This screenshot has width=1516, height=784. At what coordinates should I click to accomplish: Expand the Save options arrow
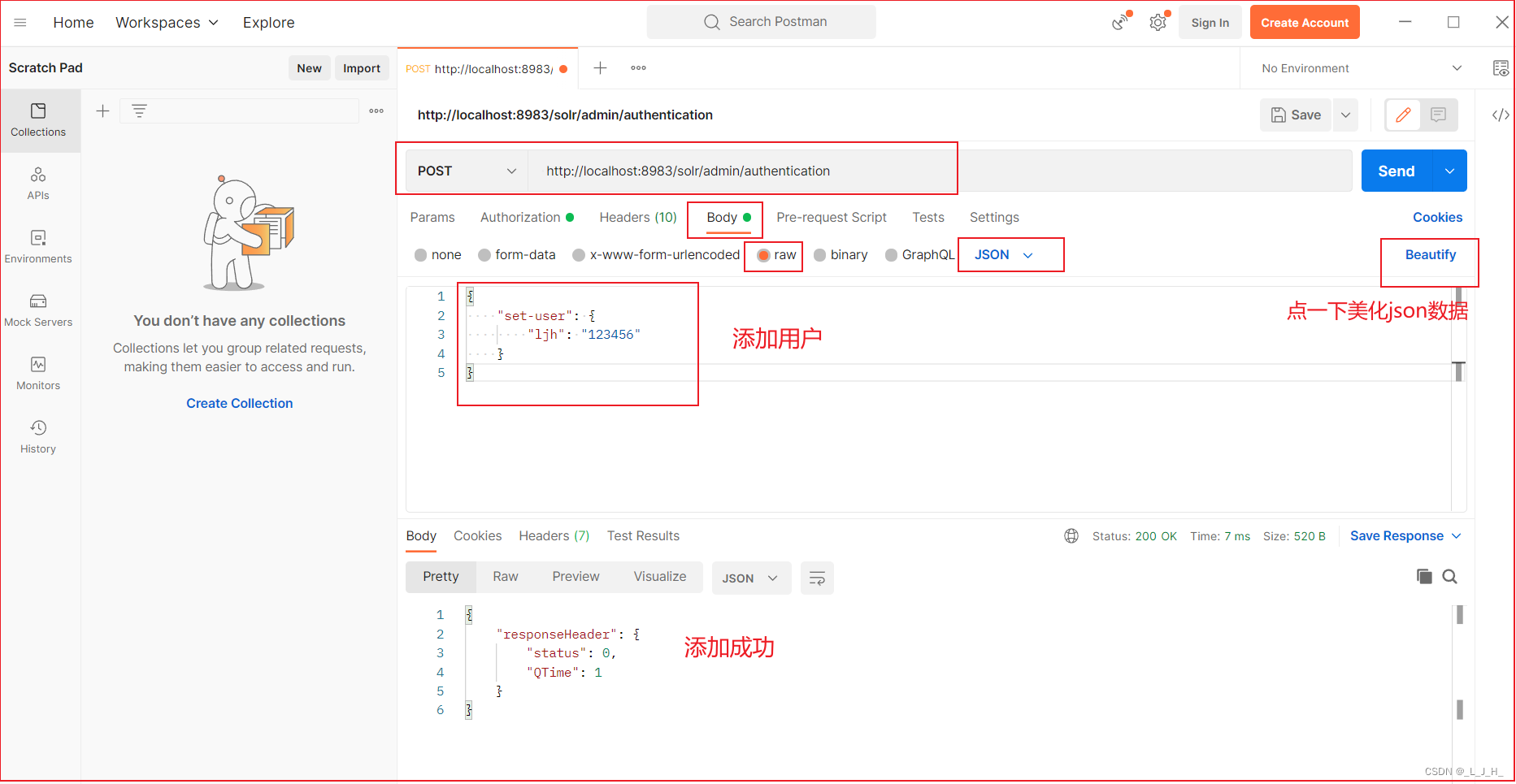click(1346, 115)
